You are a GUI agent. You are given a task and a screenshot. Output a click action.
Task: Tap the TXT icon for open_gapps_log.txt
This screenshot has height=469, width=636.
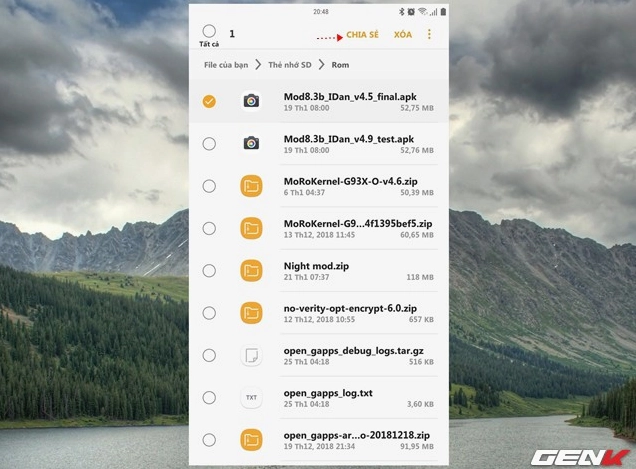click(251, 397)
